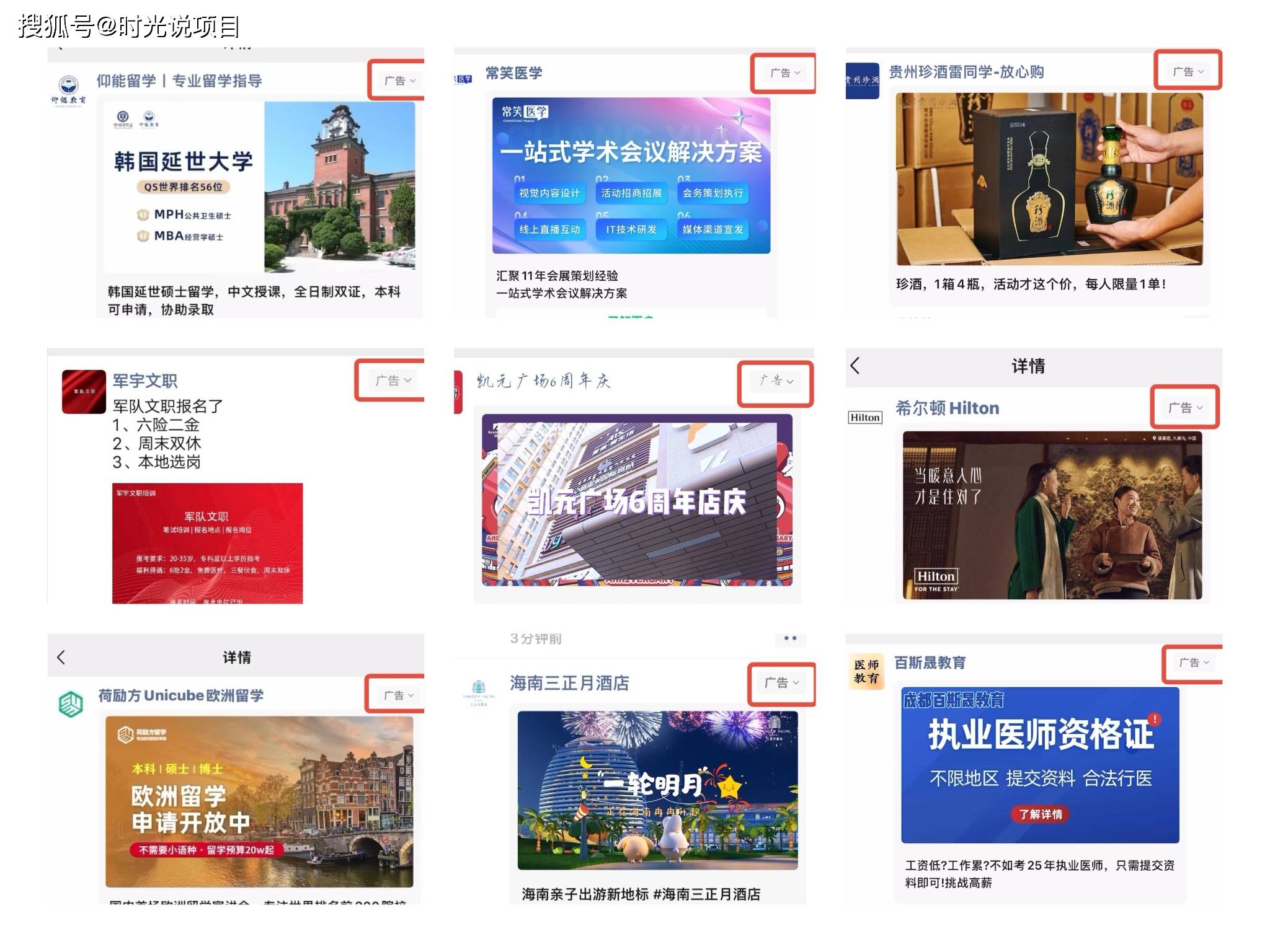Click 不需要小语种·留学预算20w起 banner
Viewport: 1270px width, 952px height.
click(206, 850)
